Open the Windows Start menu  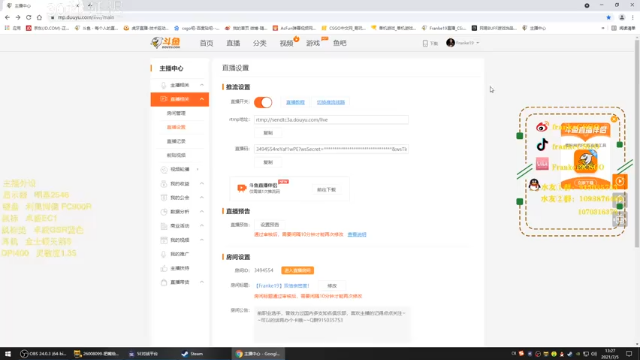coord(8,353)
